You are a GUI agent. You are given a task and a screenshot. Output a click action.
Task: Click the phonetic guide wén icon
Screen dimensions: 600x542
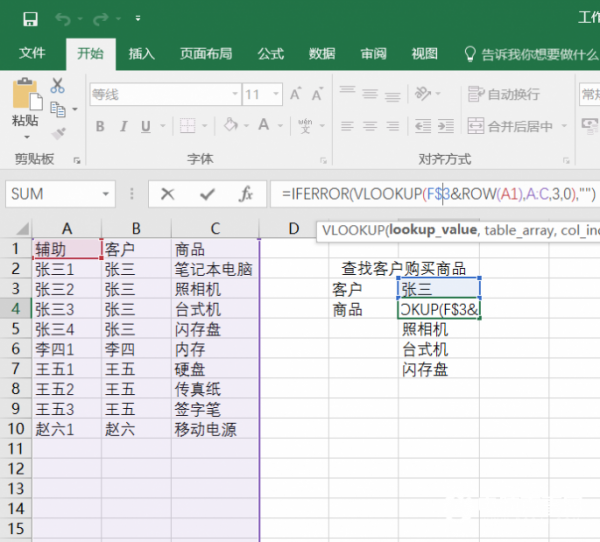305,126
